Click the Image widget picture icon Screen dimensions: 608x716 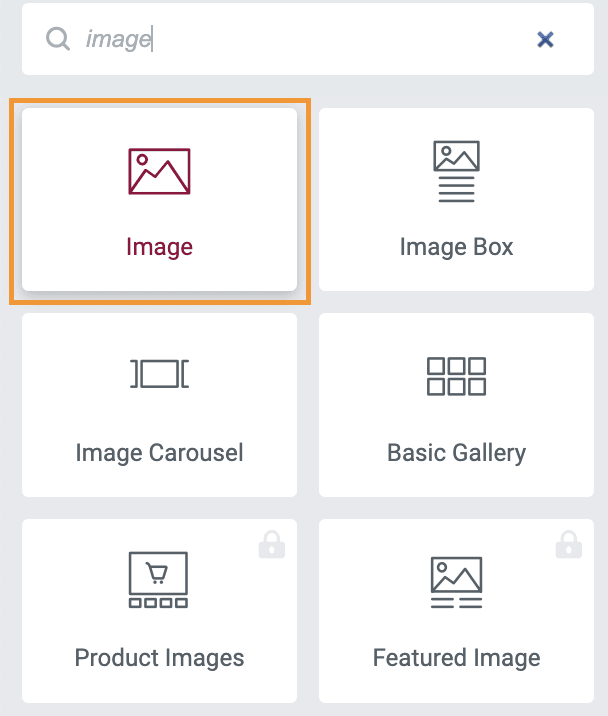(x=159, y=171)
